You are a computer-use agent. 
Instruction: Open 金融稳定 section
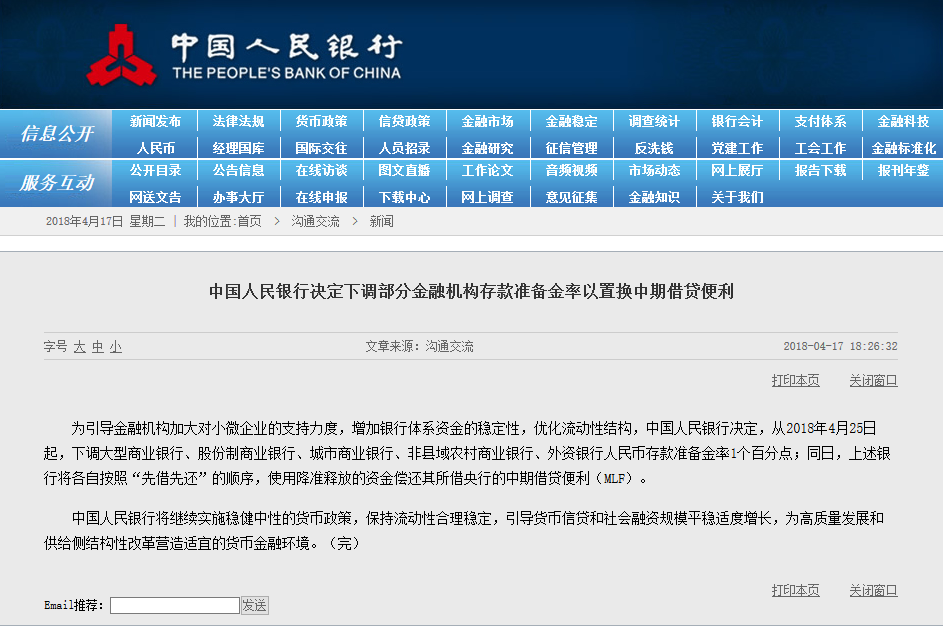tap(571, 121)
